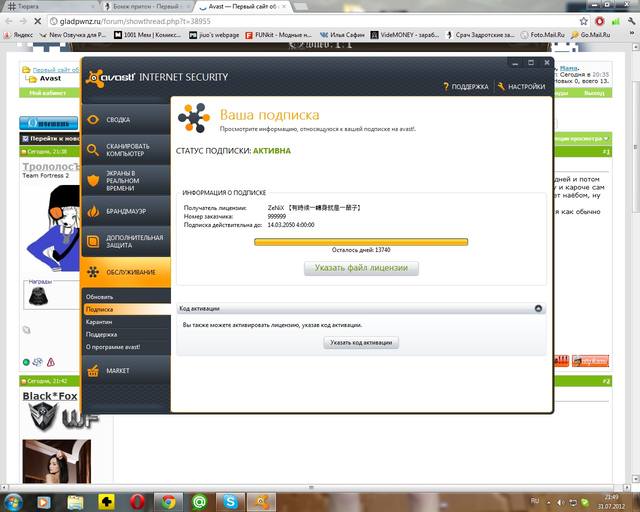640x512 pixels.
Task: Click the Avast logo in header
Action: coord(111,78)
